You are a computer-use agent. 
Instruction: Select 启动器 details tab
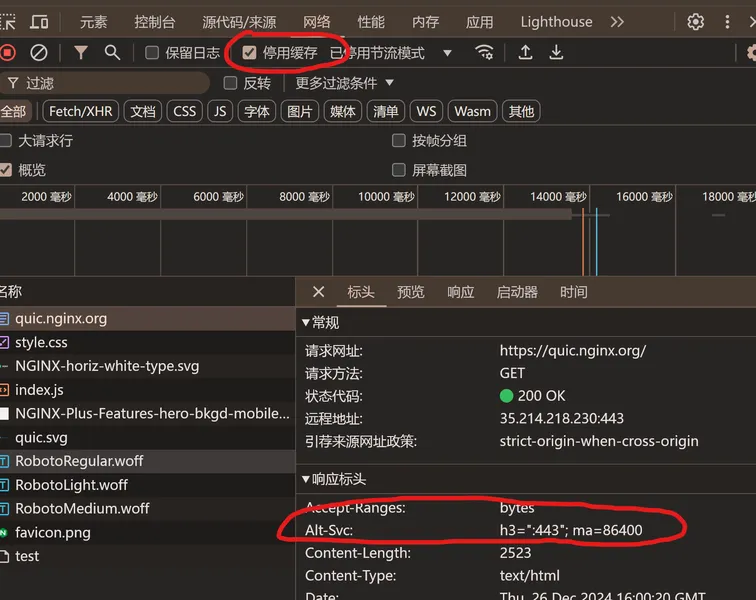pyautogui.click(x=517, y=292)
